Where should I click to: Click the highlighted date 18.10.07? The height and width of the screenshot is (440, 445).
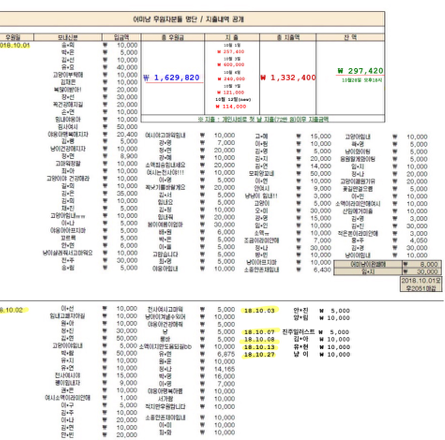click(x=259, y=332)
